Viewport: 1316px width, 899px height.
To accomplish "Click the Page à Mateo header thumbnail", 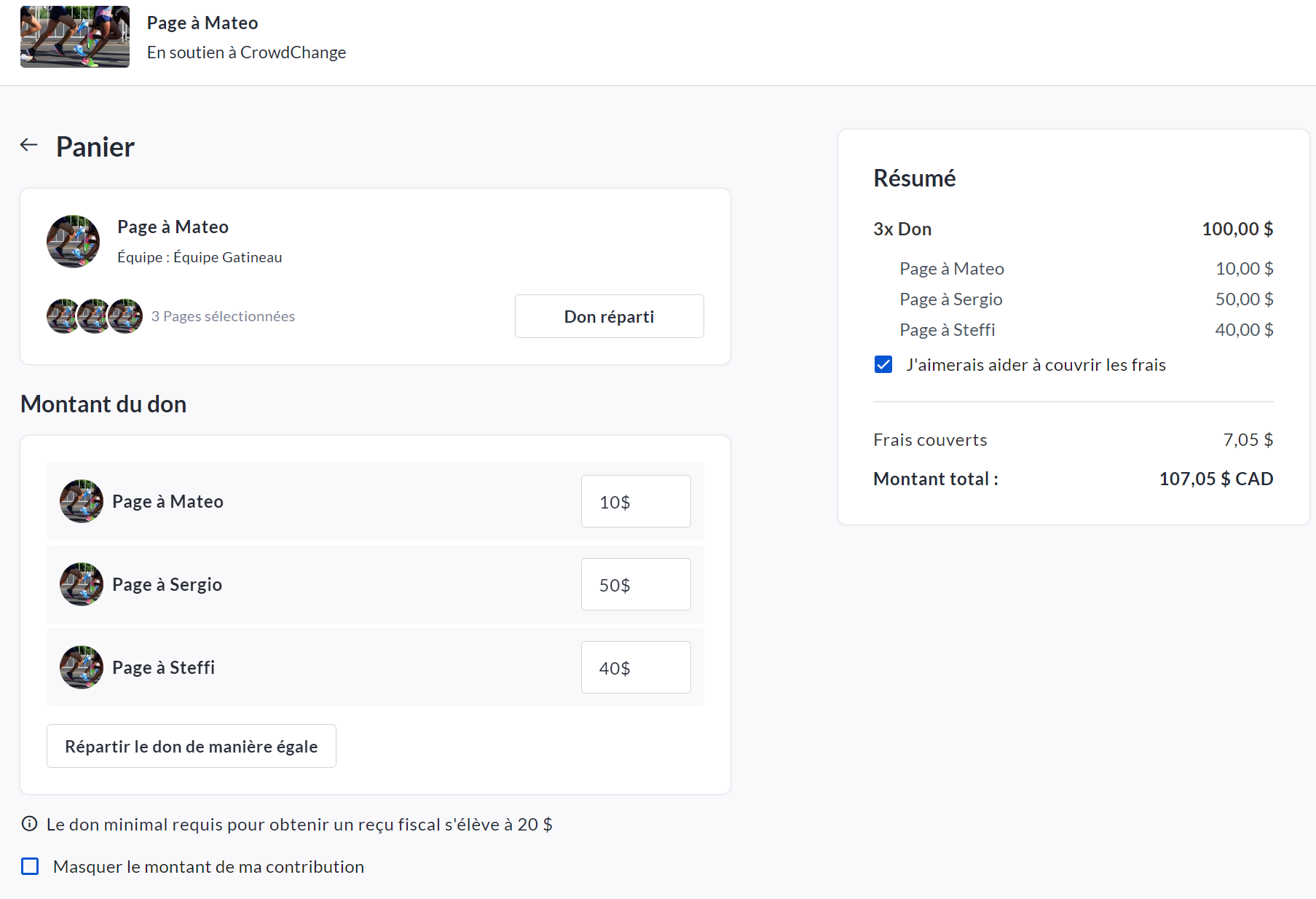I will (75, 37).
